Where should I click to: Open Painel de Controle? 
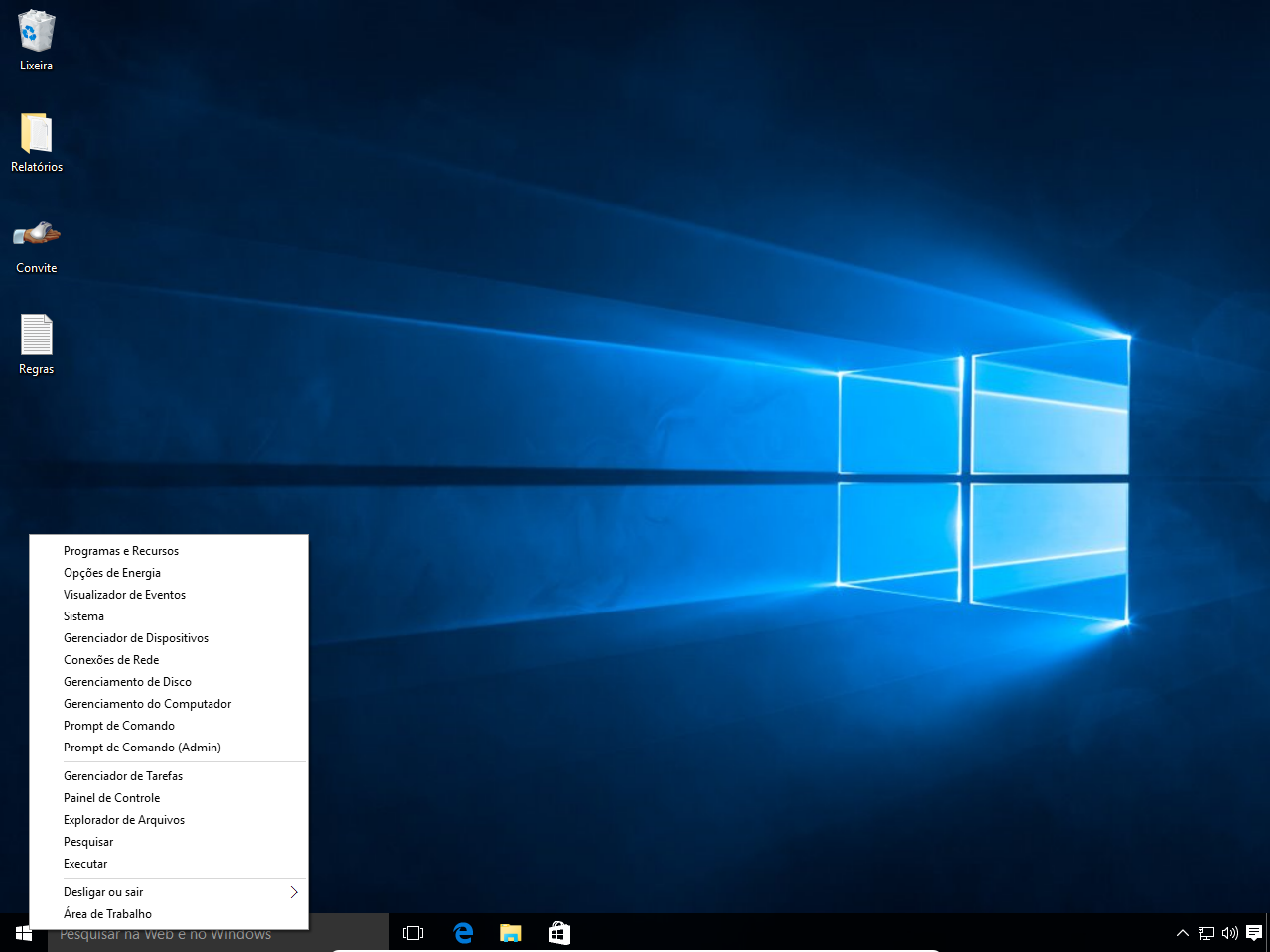[169, 798]
